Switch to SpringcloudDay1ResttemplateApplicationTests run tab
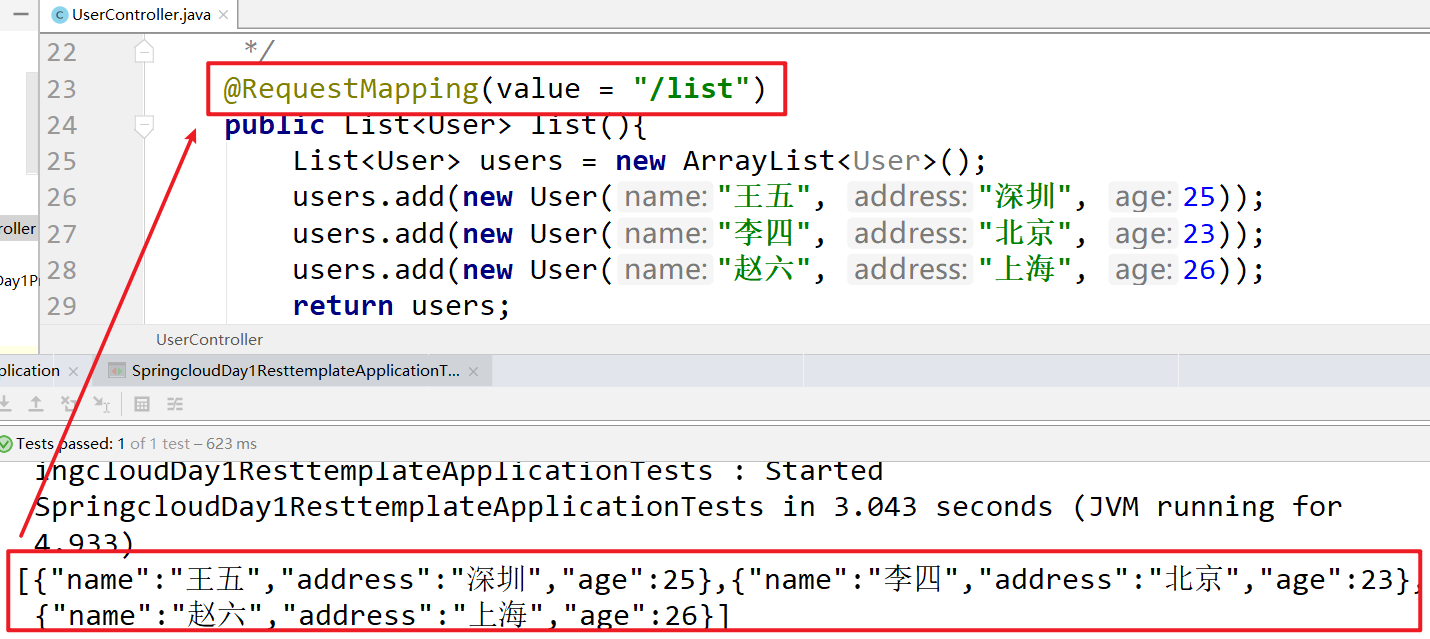The width and height of the screenshot is (1430, 639). [x=295, y=371]
